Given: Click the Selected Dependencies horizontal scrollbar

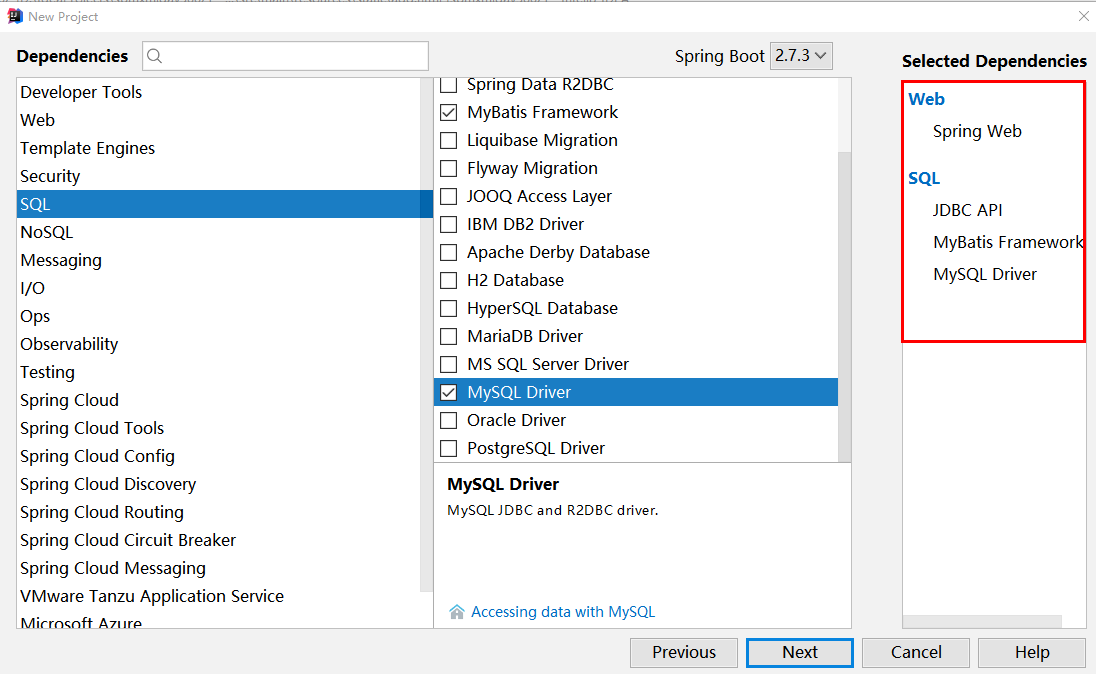Looking at the screenshot, I should tap(982, 622).
